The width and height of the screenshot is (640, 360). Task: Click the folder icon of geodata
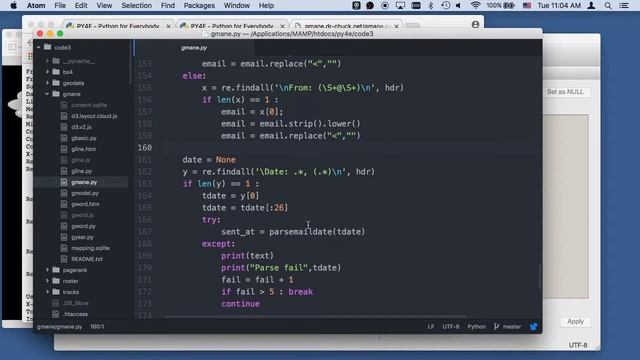tap(56, 83)
